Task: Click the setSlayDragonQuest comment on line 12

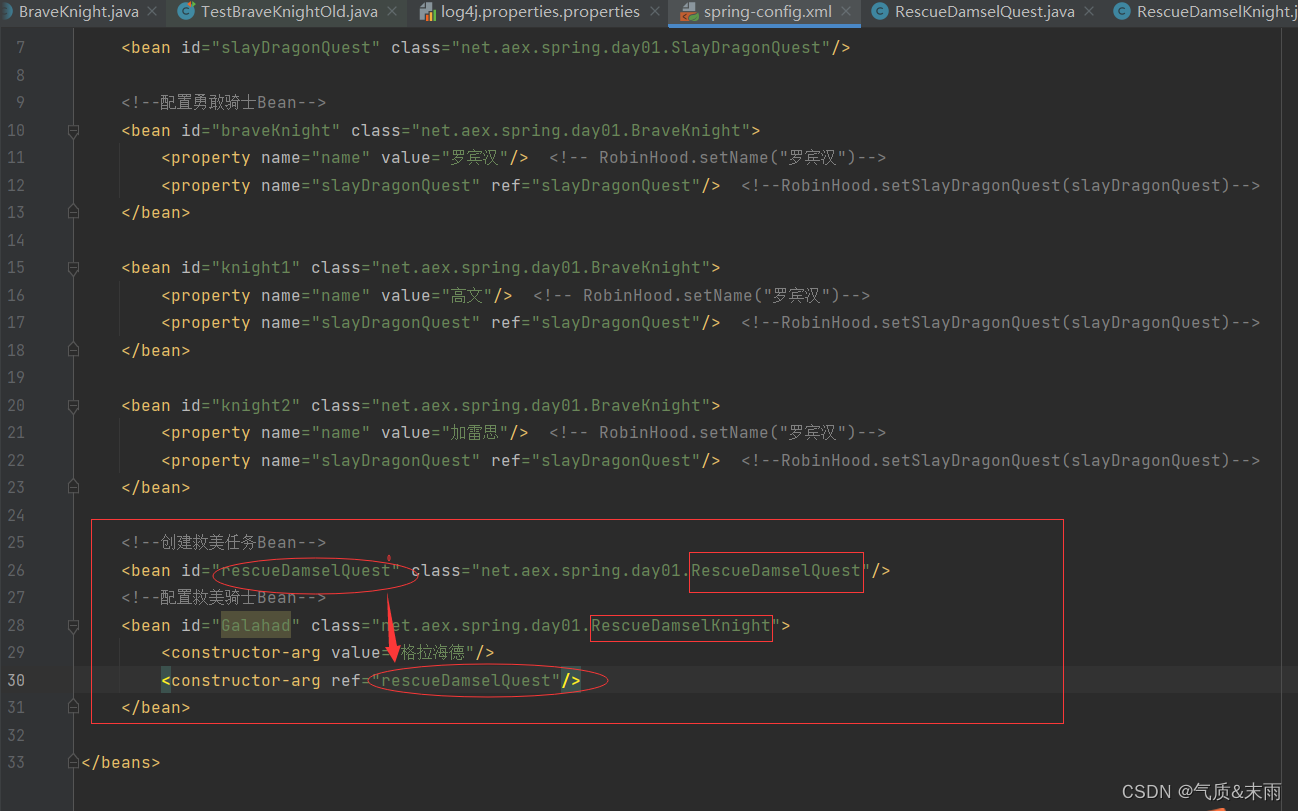Action: (1000, 185)
